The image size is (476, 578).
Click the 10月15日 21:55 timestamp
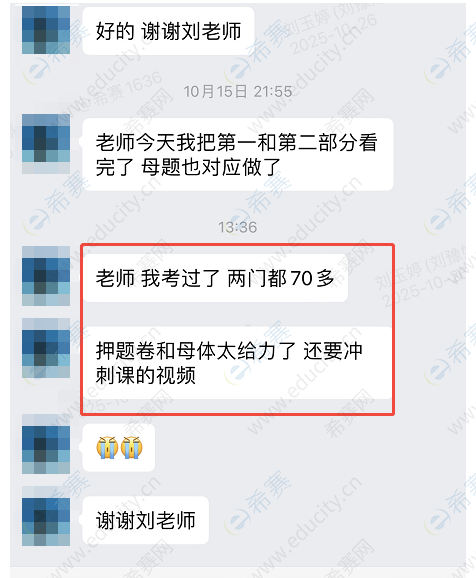(237, 91)
